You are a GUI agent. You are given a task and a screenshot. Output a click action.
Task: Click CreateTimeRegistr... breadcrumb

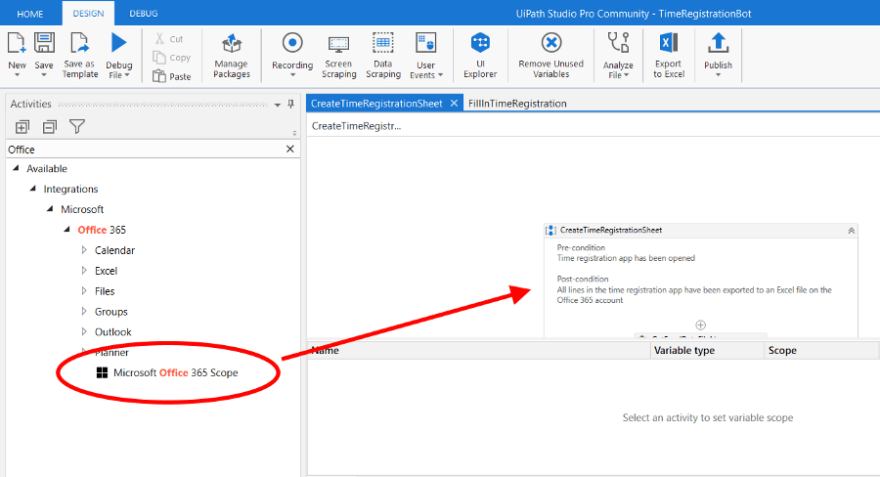356,126
